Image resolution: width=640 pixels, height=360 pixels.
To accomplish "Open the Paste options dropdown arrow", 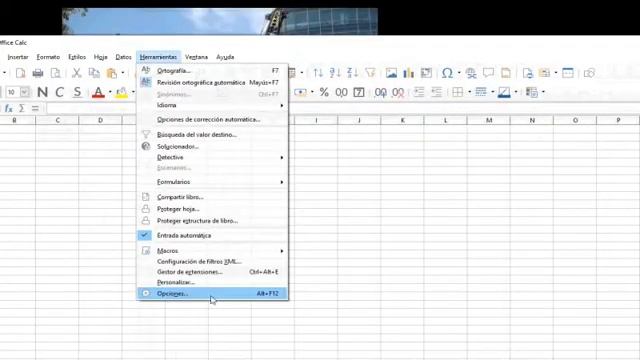I will (123, 73).
